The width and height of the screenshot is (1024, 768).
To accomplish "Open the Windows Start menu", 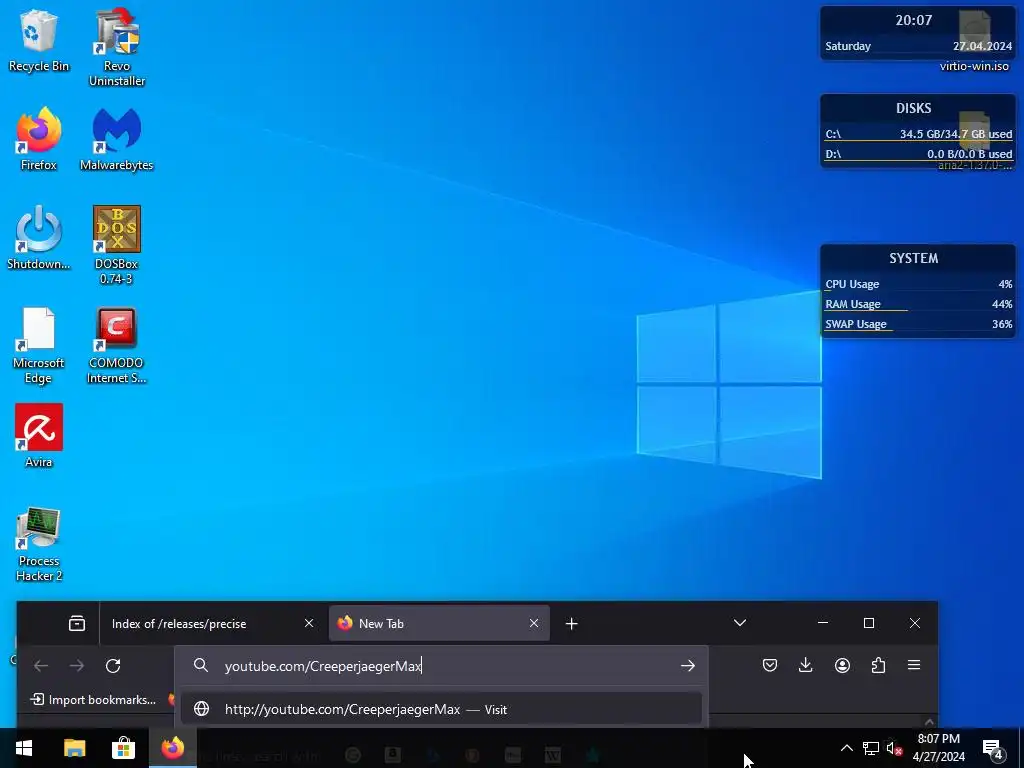I will (x=24, y=748).
